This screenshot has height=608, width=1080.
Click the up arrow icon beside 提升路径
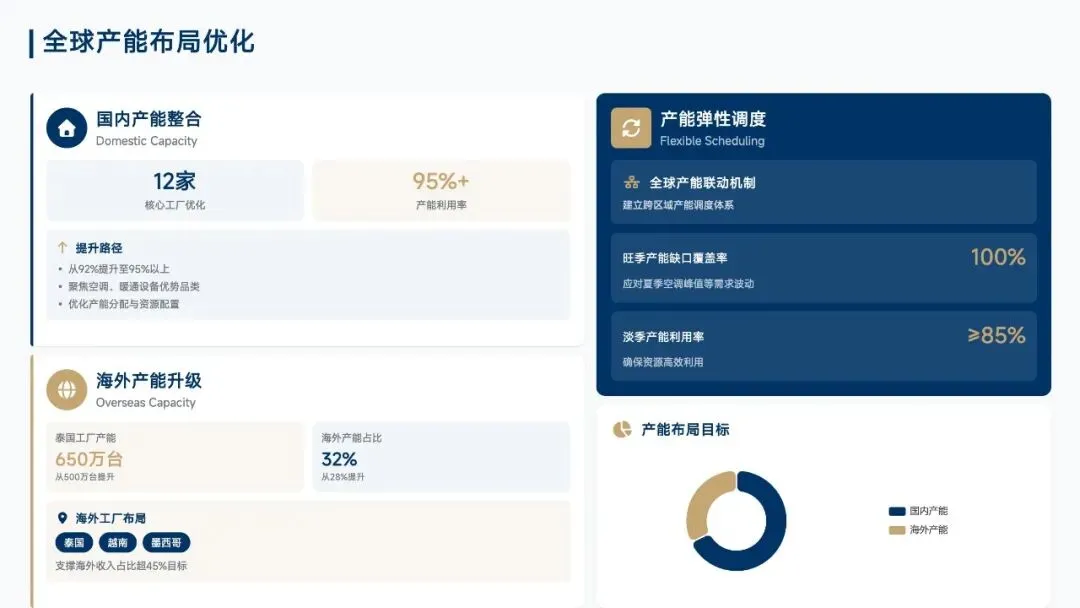(x=63, y=247)
